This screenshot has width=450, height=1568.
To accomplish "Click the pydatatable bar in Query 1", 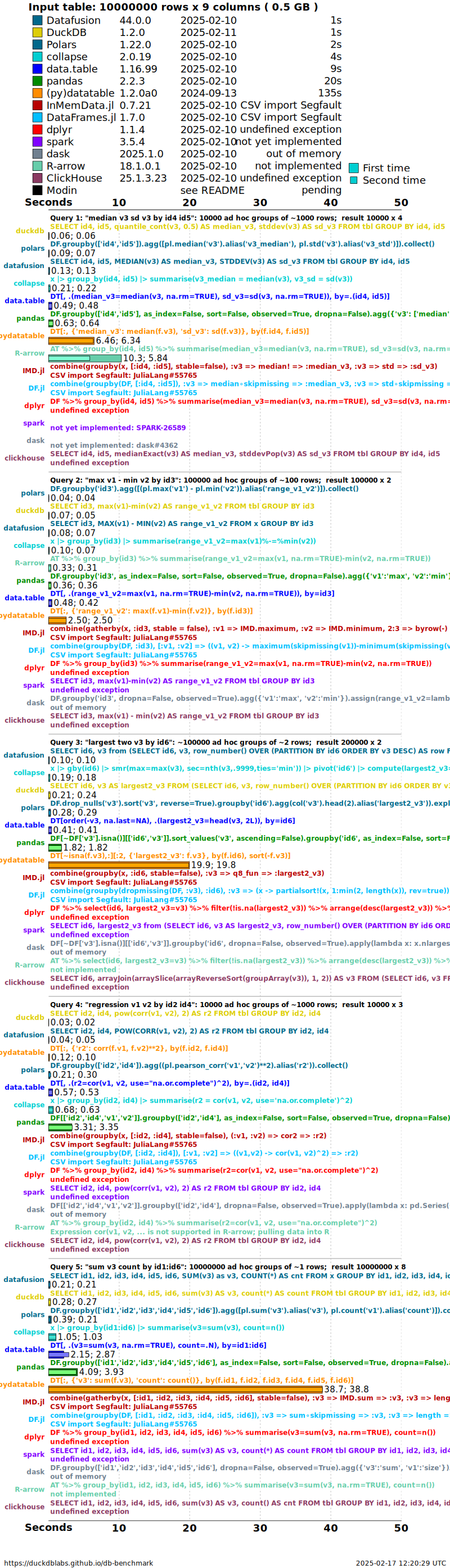I will pyautogui.click(x=71, y=341).
